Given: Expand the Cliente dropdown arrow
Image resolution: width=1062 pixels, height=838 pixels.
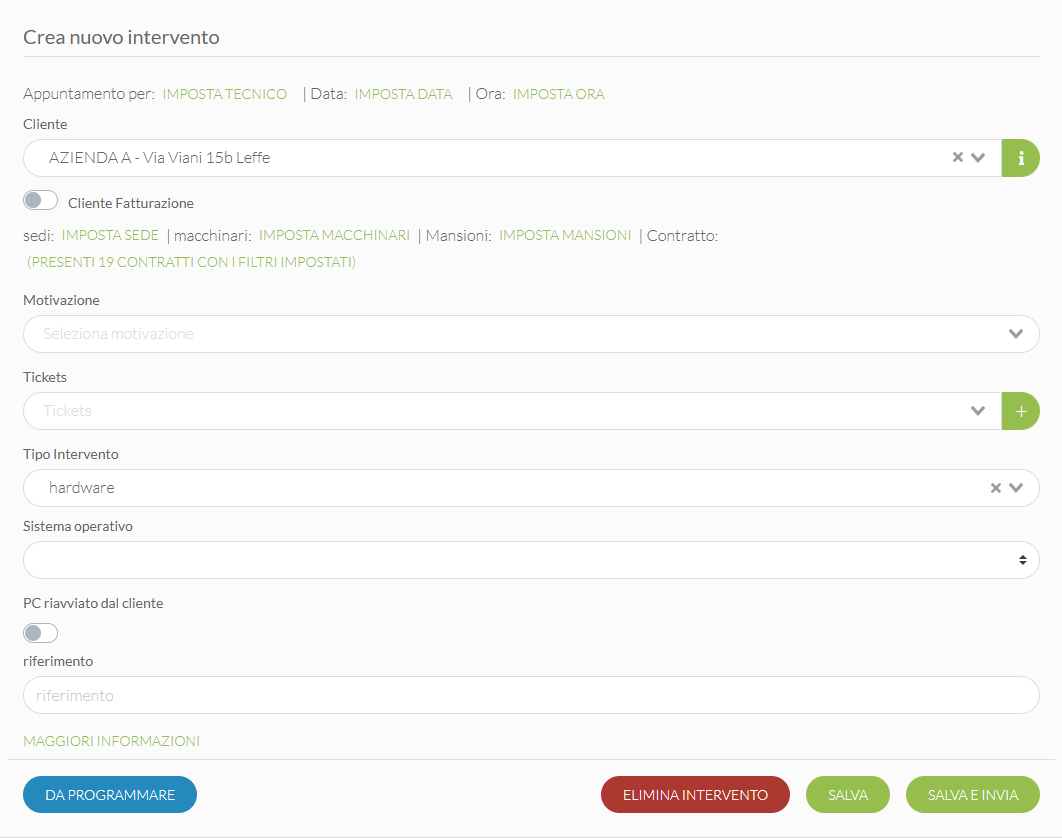Looking at the screenshot, I should click(x=978, y=158).
